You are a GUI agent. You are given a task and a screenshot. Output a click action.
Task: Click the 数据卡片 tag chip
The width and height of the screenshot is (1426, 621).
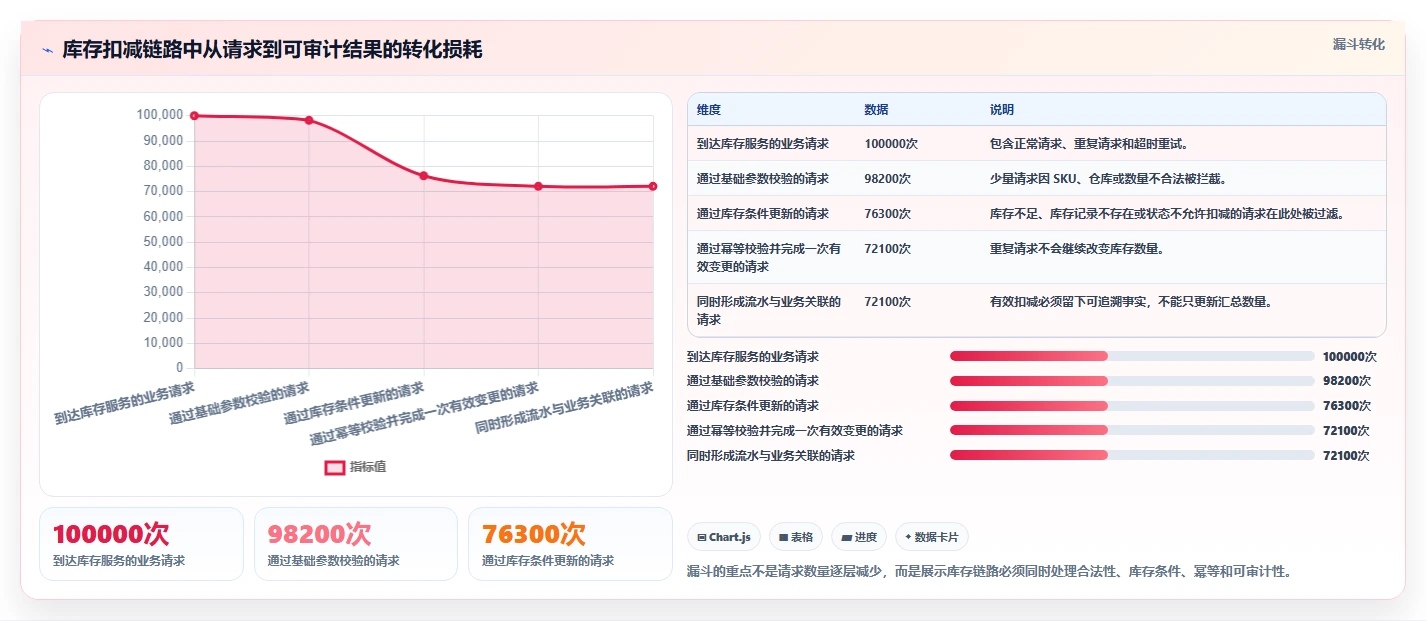(x=932, y=537)
